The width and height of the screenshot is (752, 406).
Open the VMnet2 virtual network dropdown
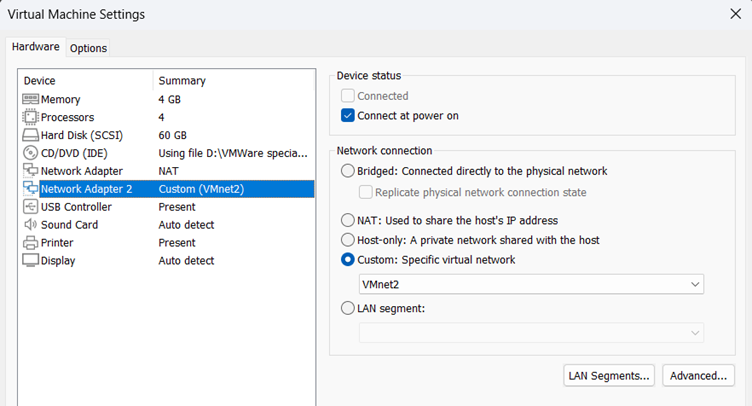(x=531, y=285)
